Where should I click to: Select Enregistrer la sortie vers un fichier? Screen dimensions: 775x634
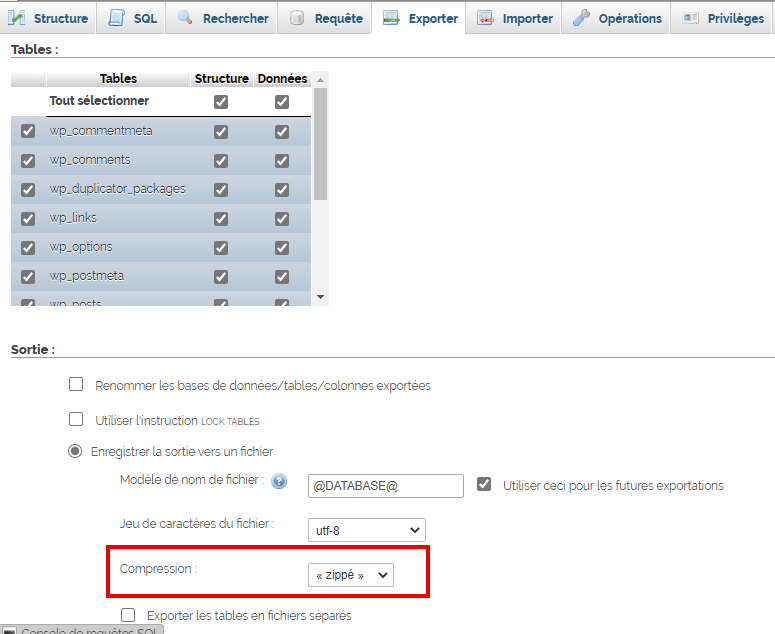click(x=75, y=451)
